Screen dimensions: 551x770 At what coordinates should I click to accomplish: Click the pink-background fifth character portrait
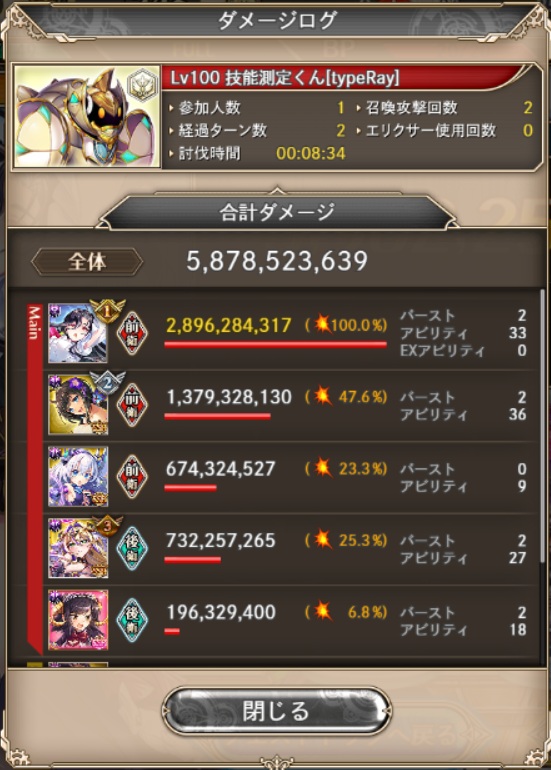[78, 620]
